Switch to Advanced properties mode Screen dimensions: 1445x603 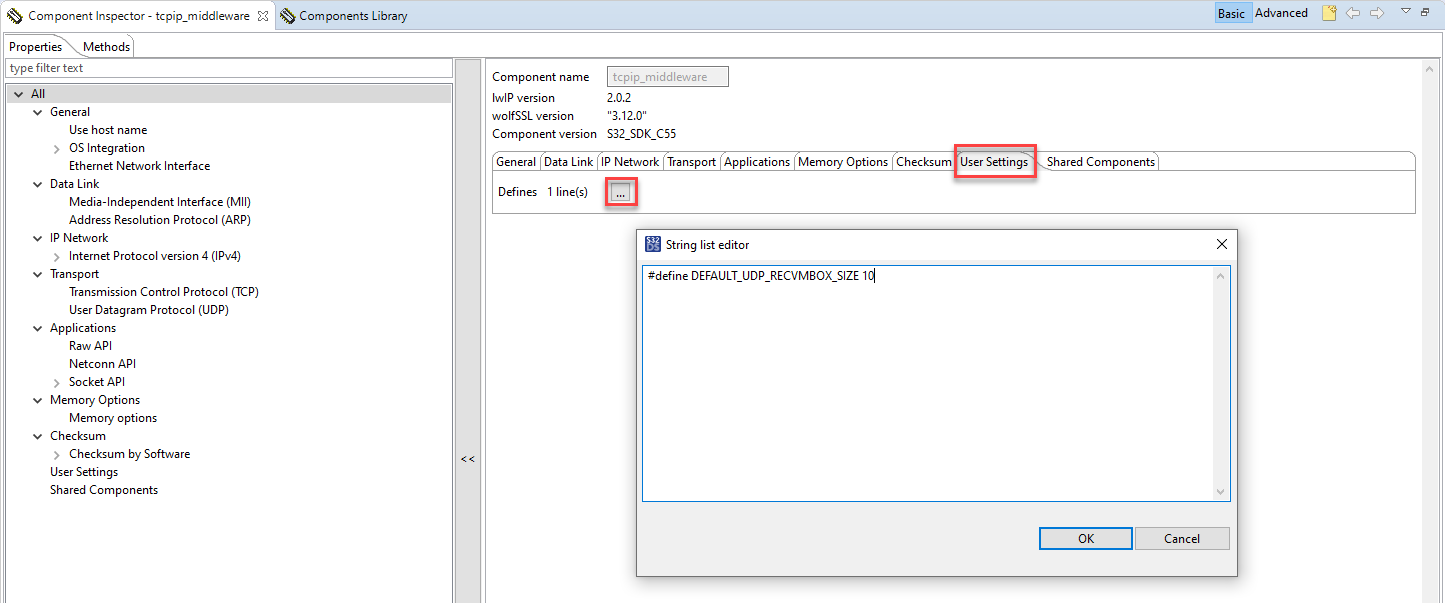[x=1281, y=12]
